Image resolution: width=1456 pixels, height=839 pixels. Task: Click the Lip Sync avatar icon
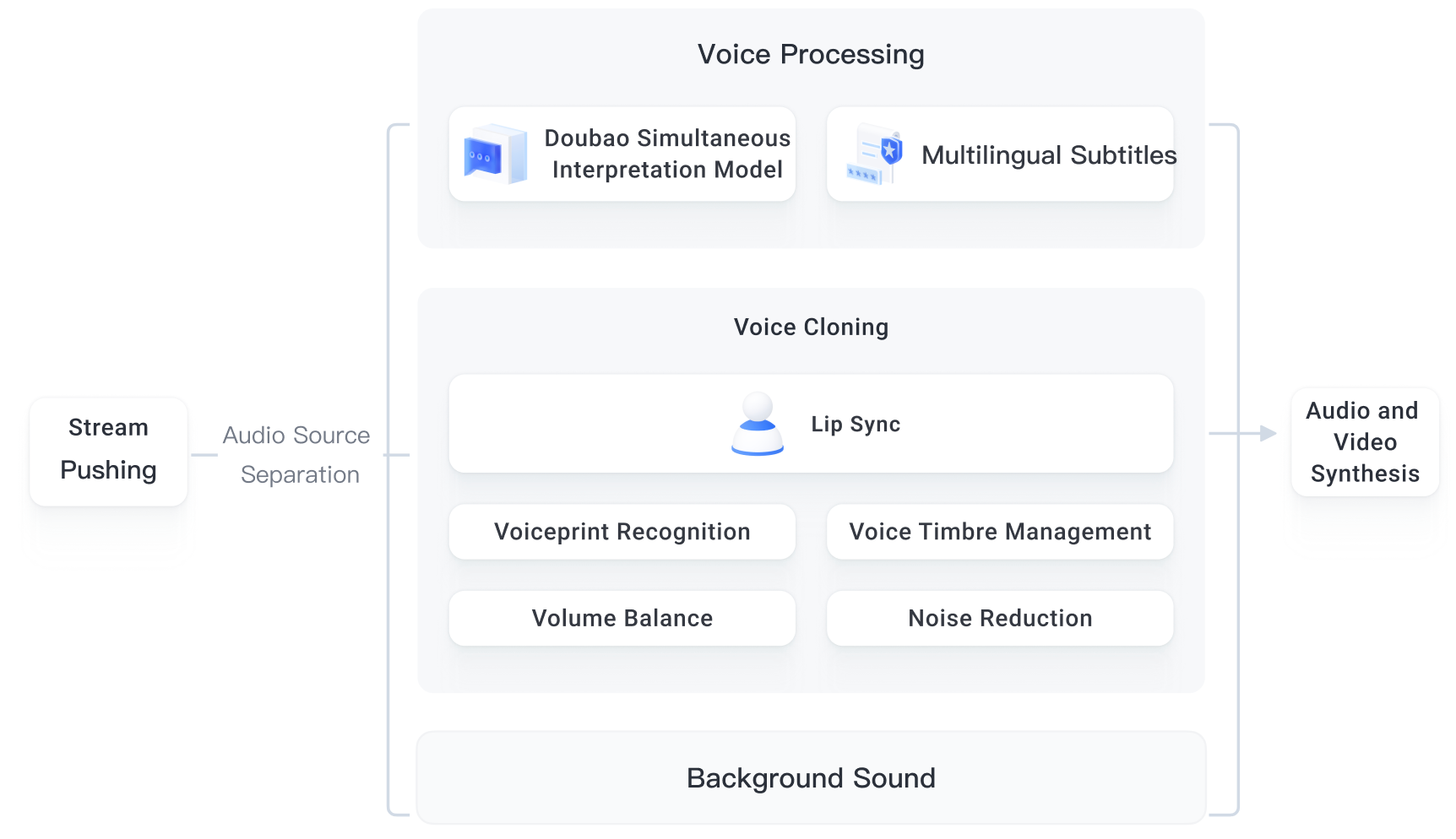coord(758,424)
